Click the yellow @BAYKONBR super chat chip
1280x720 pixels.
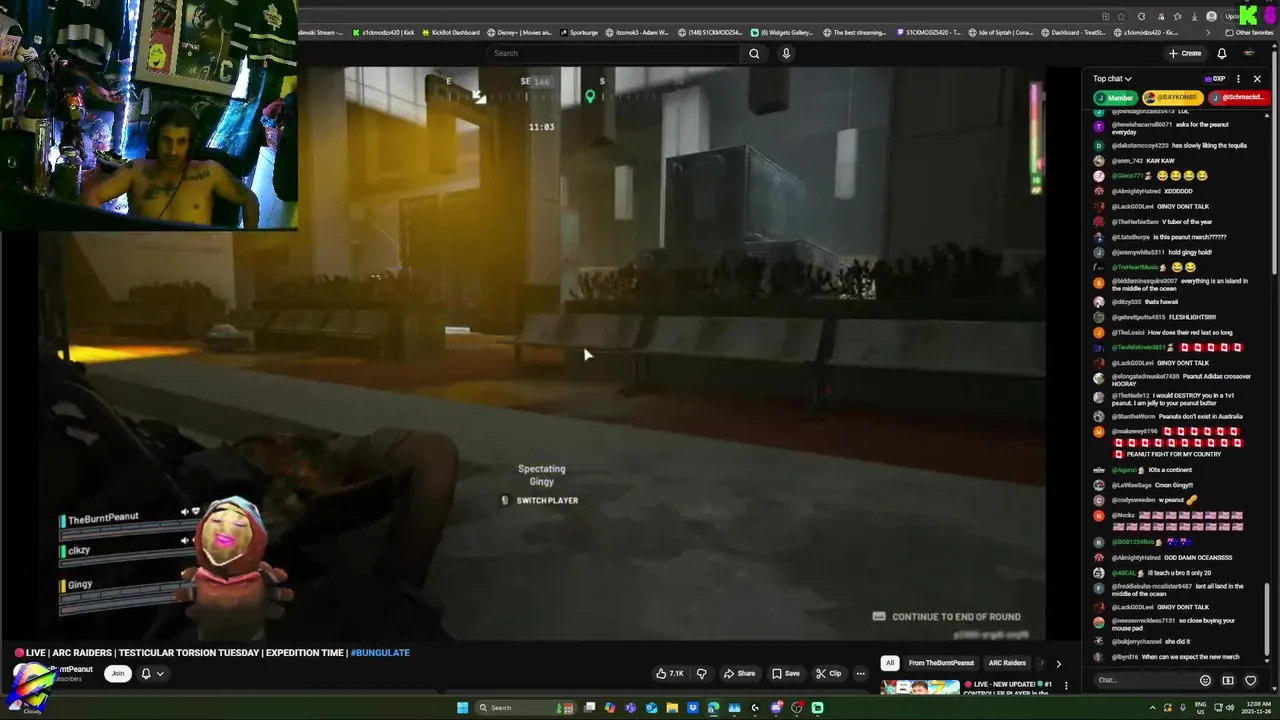pos(1172,98)
